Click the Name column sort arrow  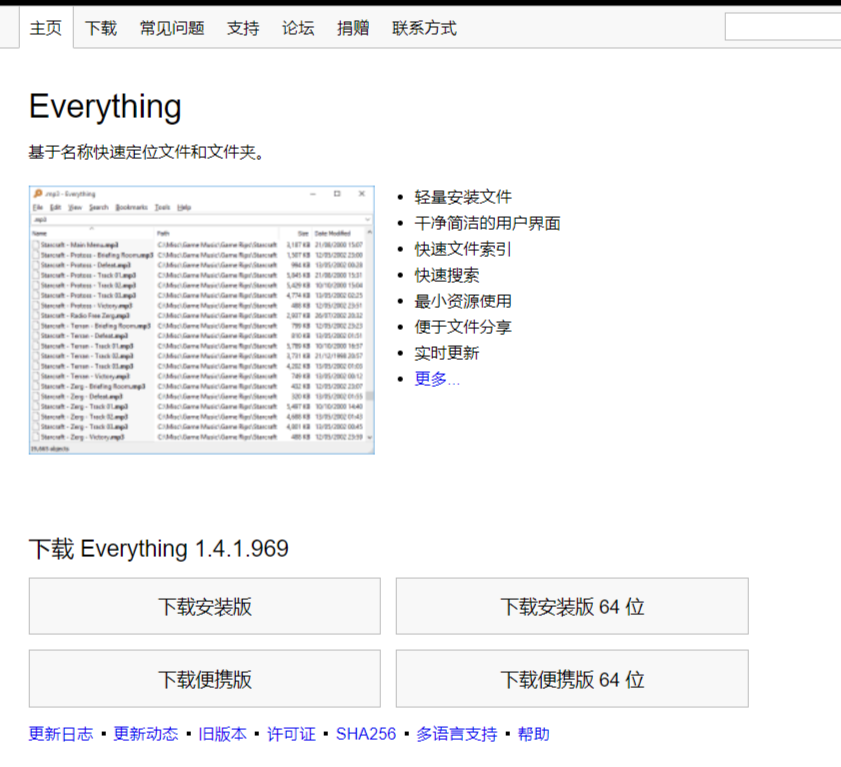tap(91, 227)
